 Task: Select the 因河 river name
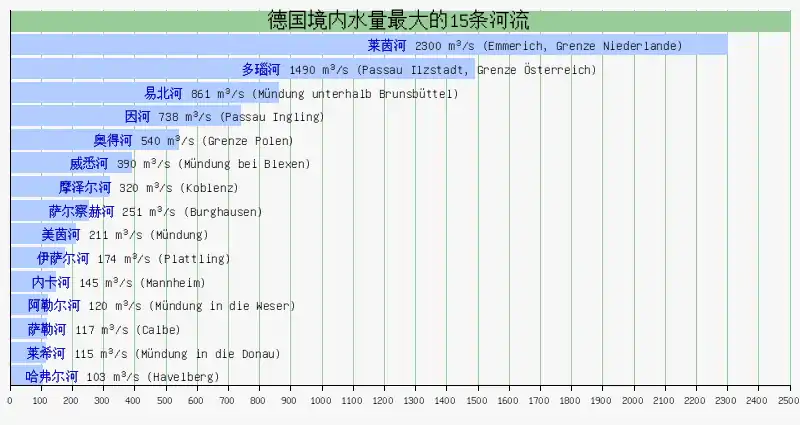[138, 117]
